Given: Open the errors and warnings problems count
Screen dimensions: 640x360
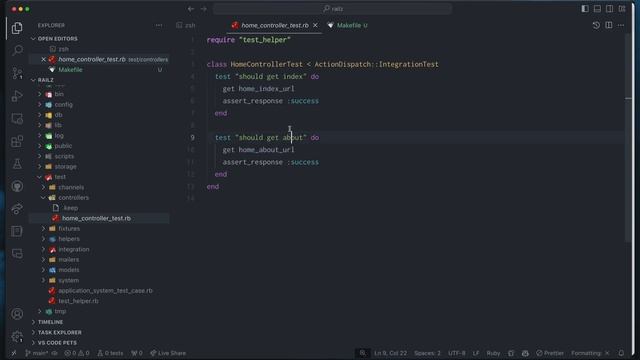Looking at the screenshot, I should (x=76, y=353).
